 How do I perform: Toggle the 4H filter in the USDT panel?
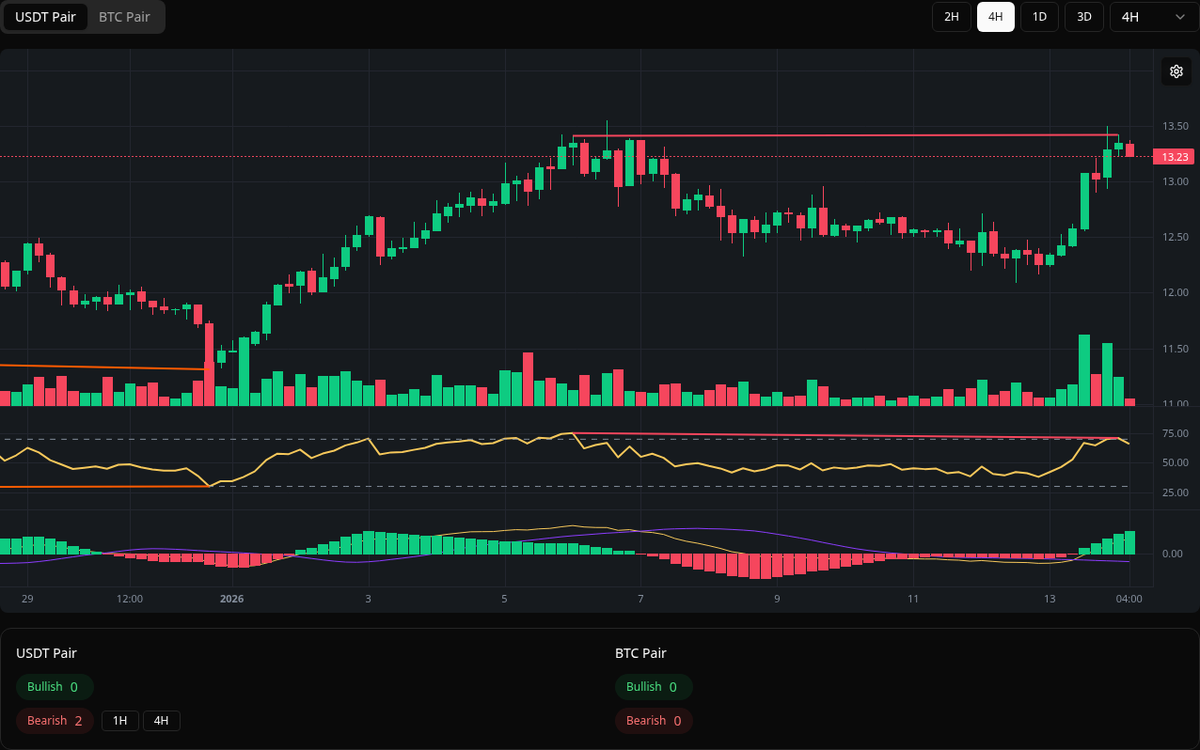click(x=160, y=720)
